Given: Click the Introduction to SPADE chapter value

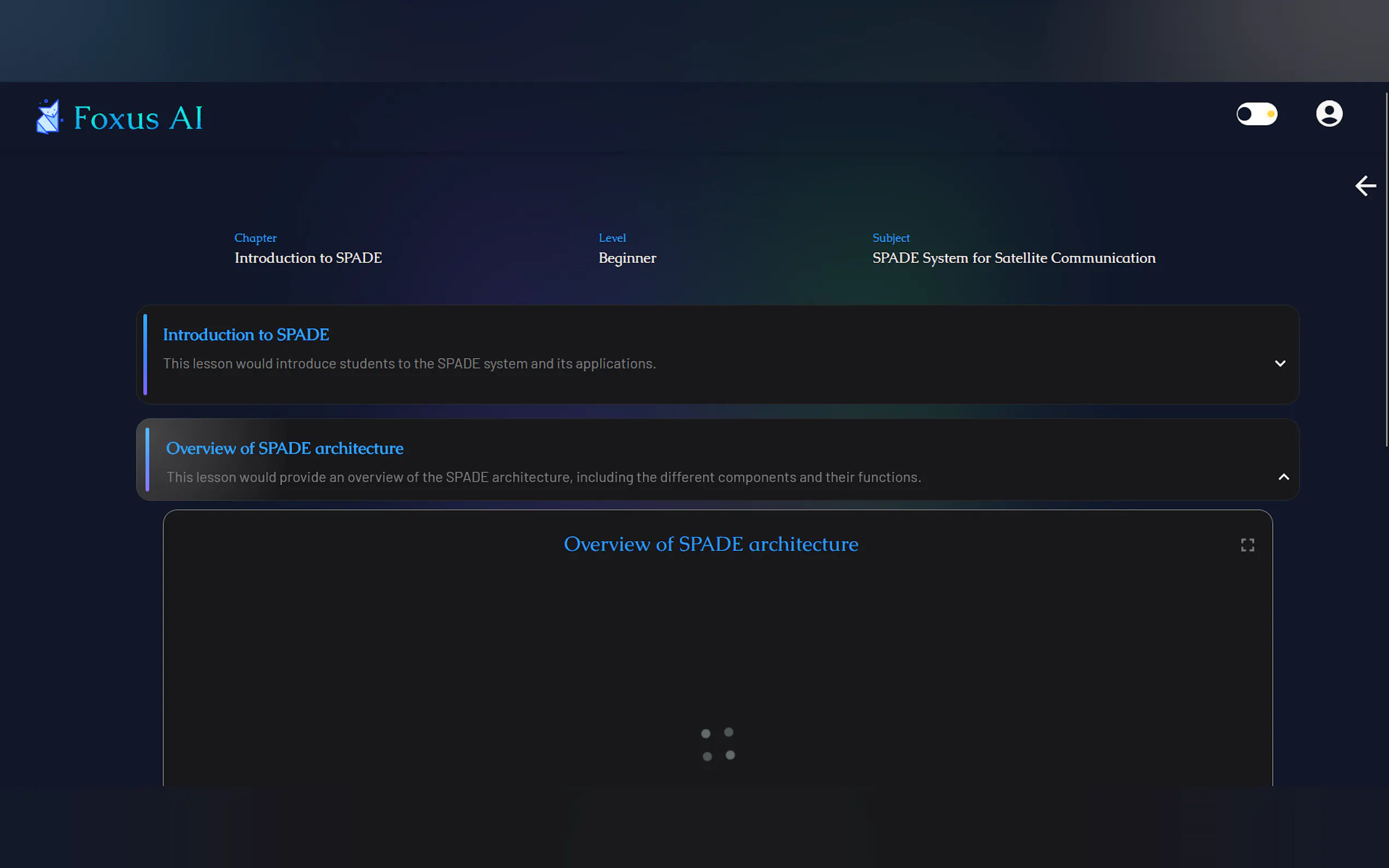Looking at the screenshot, I should click(308, 259).
